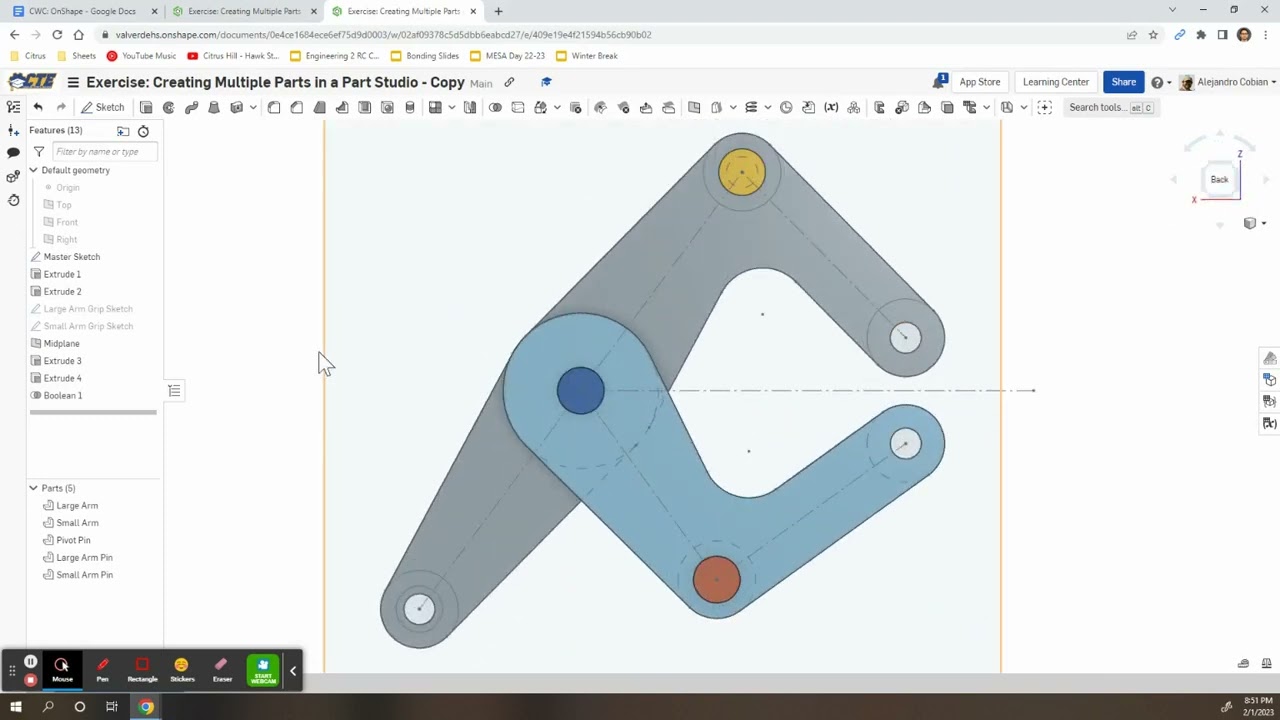The width and height of the screenshot is (1280, 720).
Task: Open Chrome from the taskbar
Action: coord(146,707)
